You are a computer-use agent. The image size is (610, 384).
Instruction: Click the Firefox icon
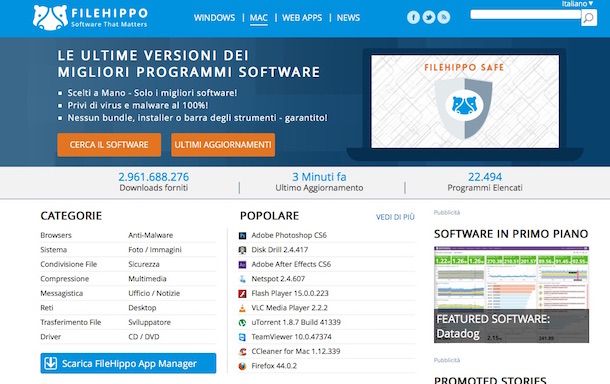click(242, 366)
